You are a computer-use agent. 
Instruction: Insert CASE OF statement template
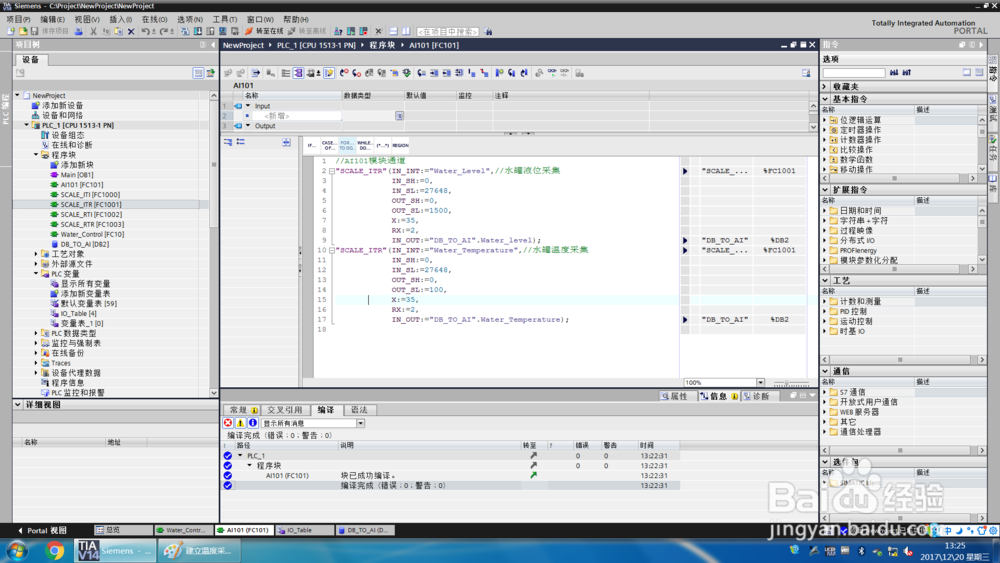tap(328, 145)
